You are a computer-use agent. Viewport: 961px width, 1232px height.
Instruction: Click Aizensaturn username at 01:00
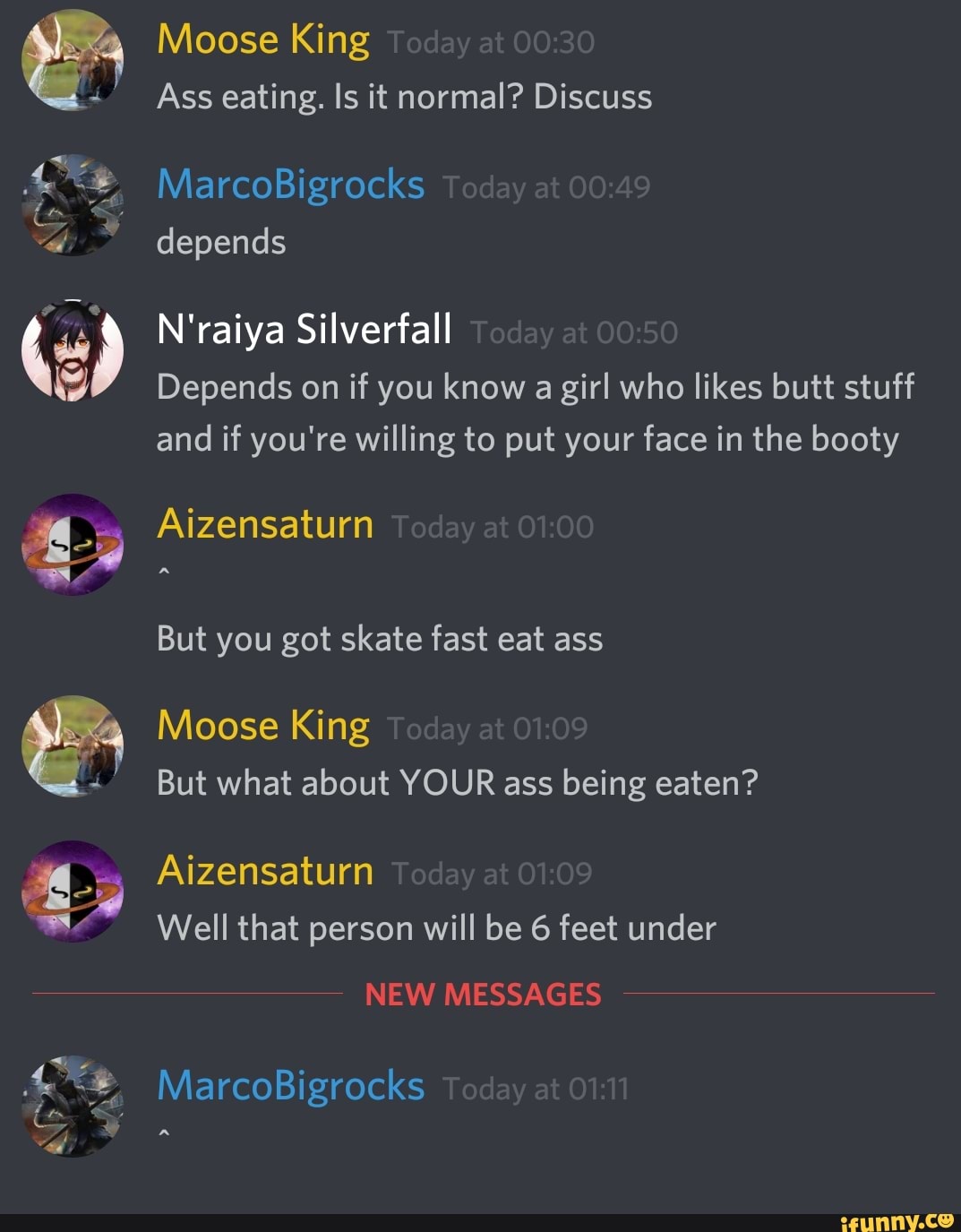[265, 523]
